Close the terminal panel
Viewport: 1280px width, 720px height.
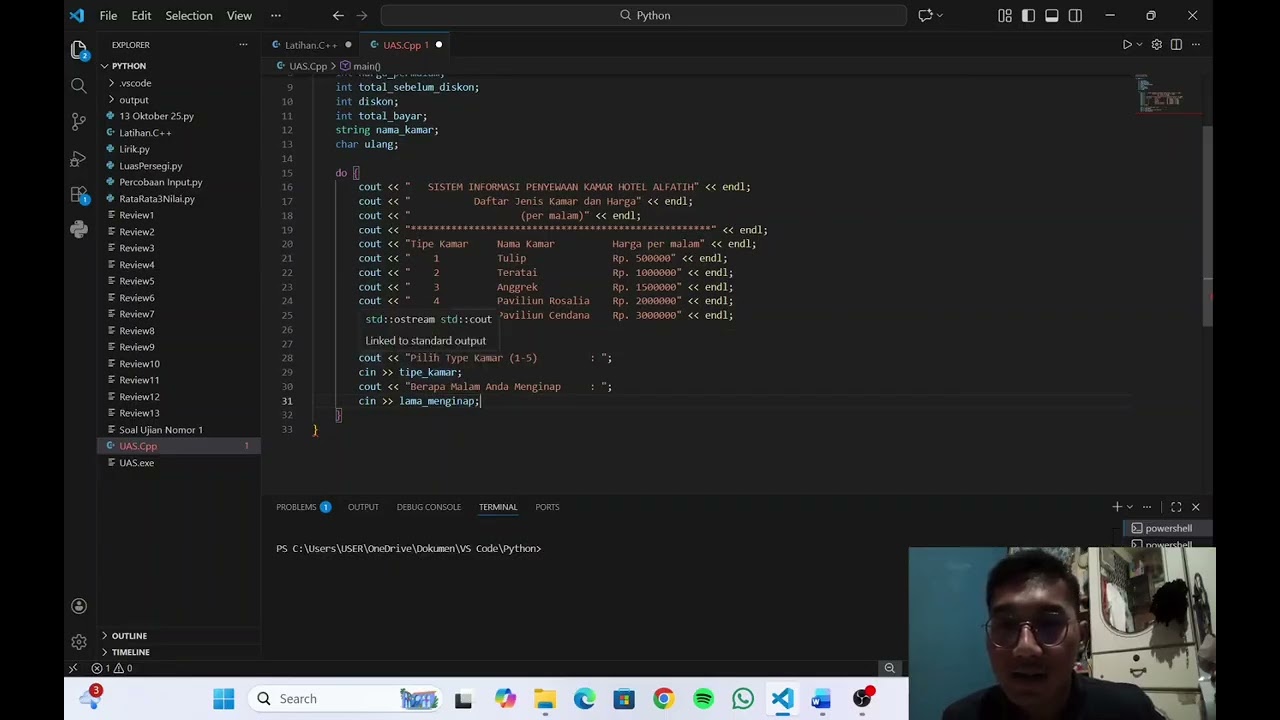tap(1195, 507)
